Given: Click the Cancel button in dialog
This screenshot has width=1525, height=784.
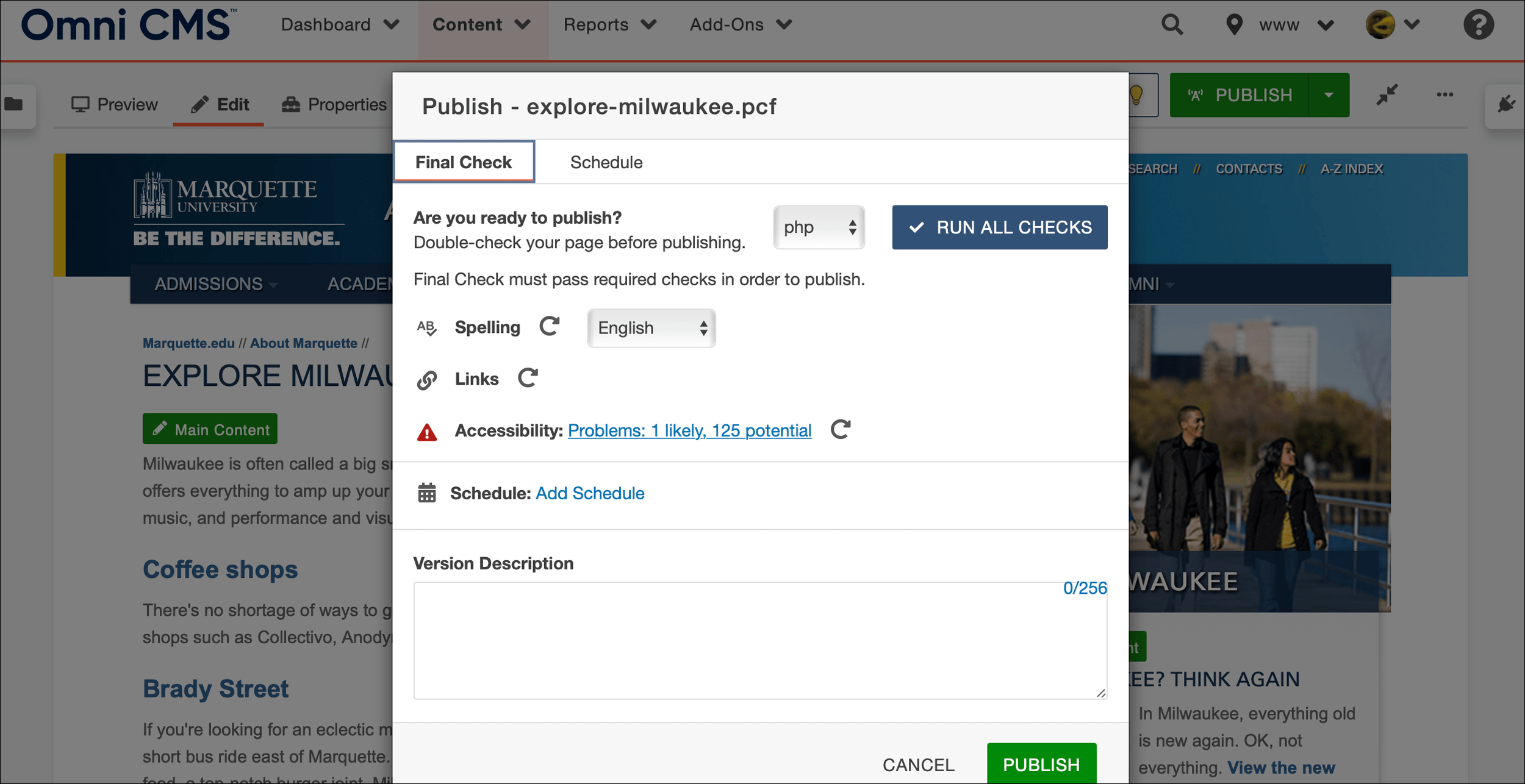Looking at the screenshot, I should coord(919,764).
